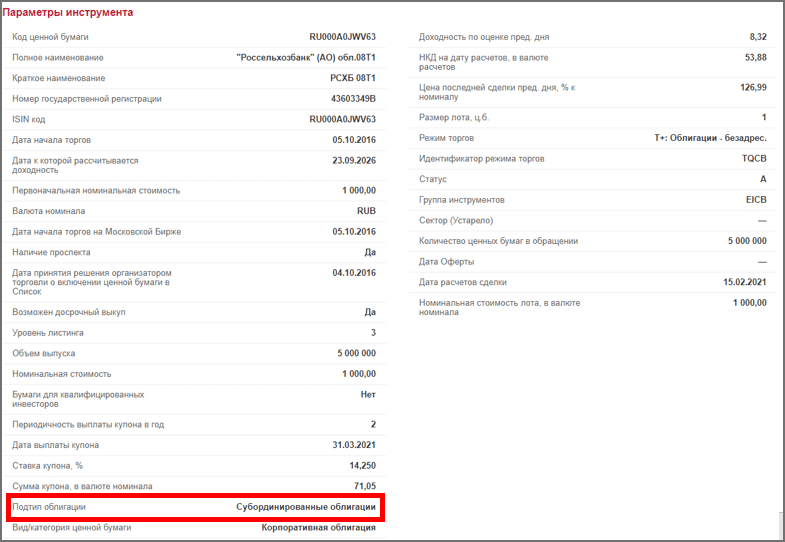This screenshot has width=785, height=542.
Task: Select coupon amount 71,05
Action: [364, 486]
